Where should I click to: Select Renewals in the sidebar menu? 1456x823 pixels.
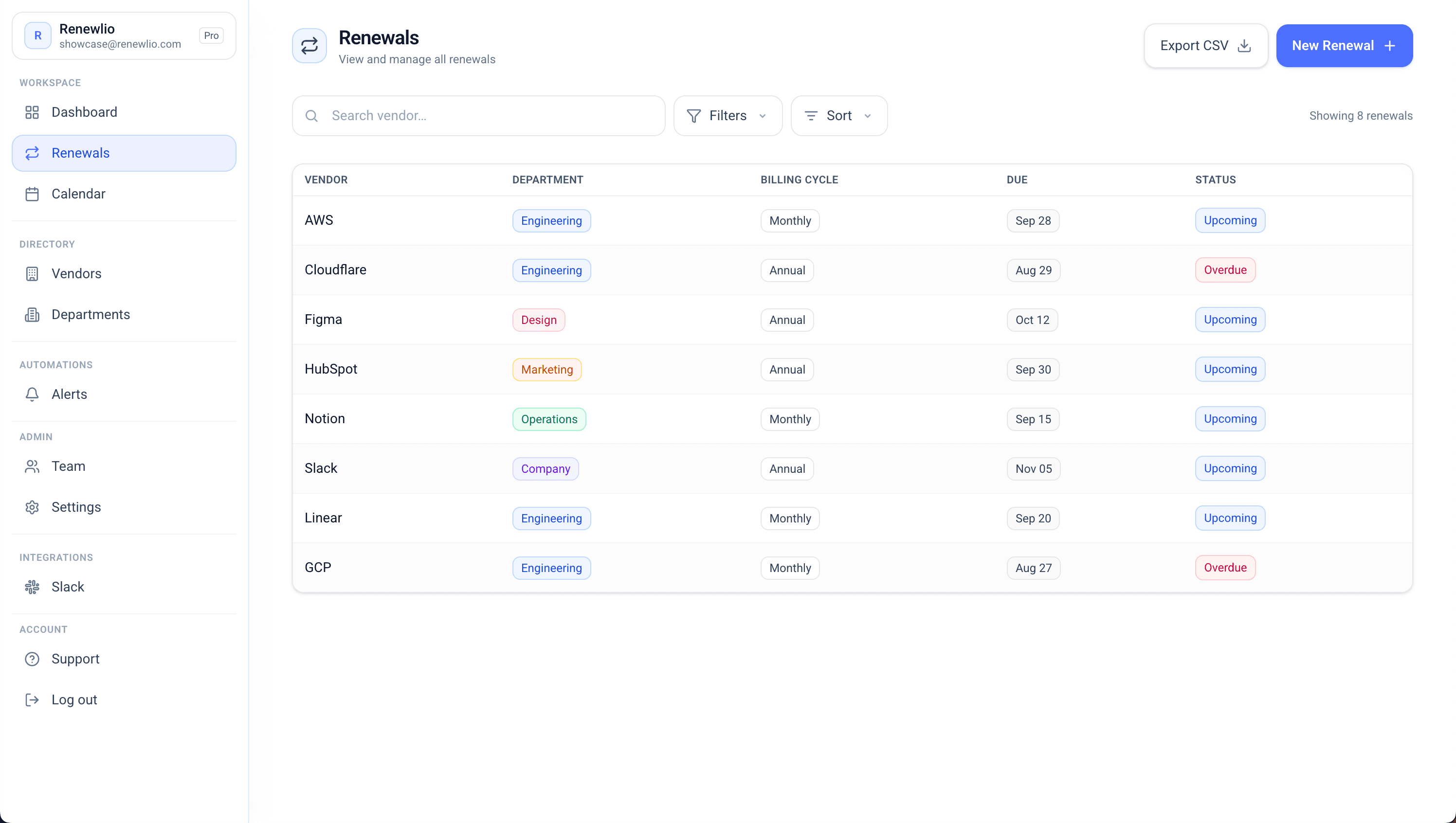point(124,153)
